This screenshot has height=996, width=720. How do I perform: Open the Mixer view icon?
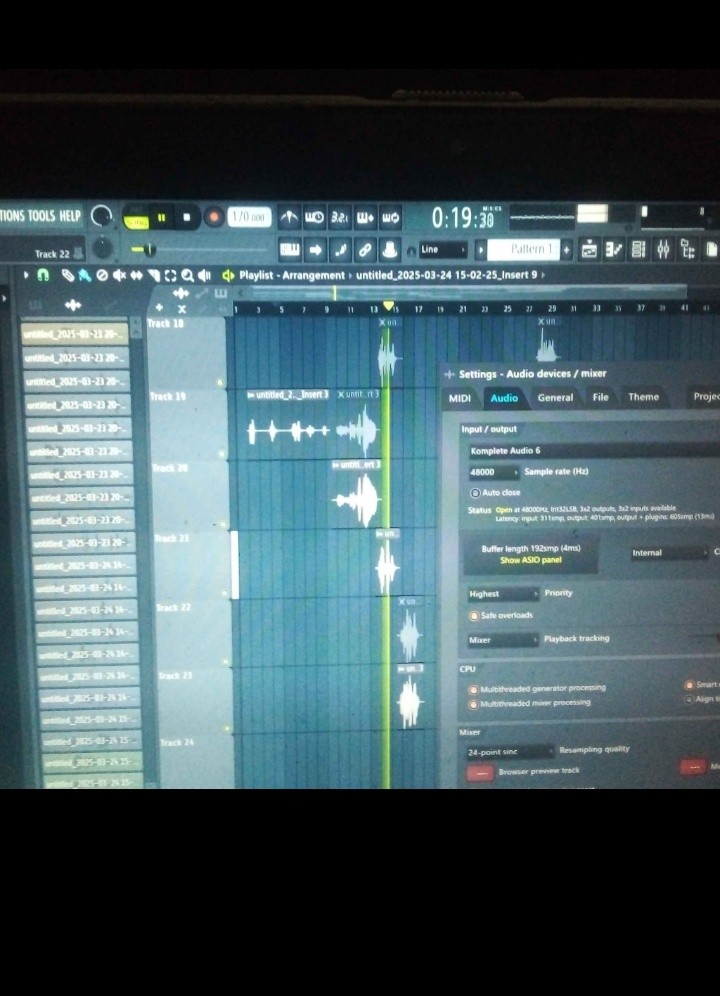coord(663,250)
